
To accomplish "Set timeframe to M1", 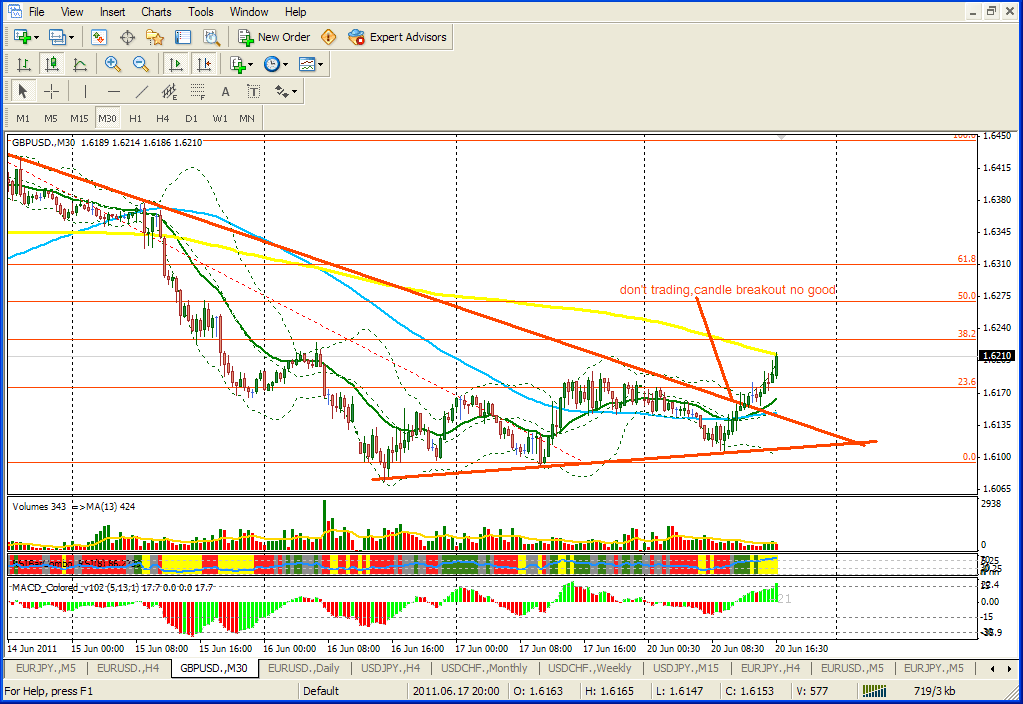I will 23,118.
